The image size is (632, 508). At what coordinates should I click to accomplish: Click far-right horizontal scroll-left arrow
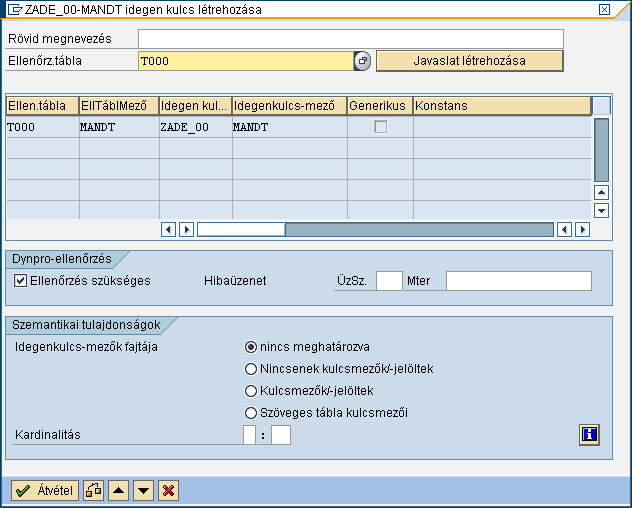click(x=564, y=230)
